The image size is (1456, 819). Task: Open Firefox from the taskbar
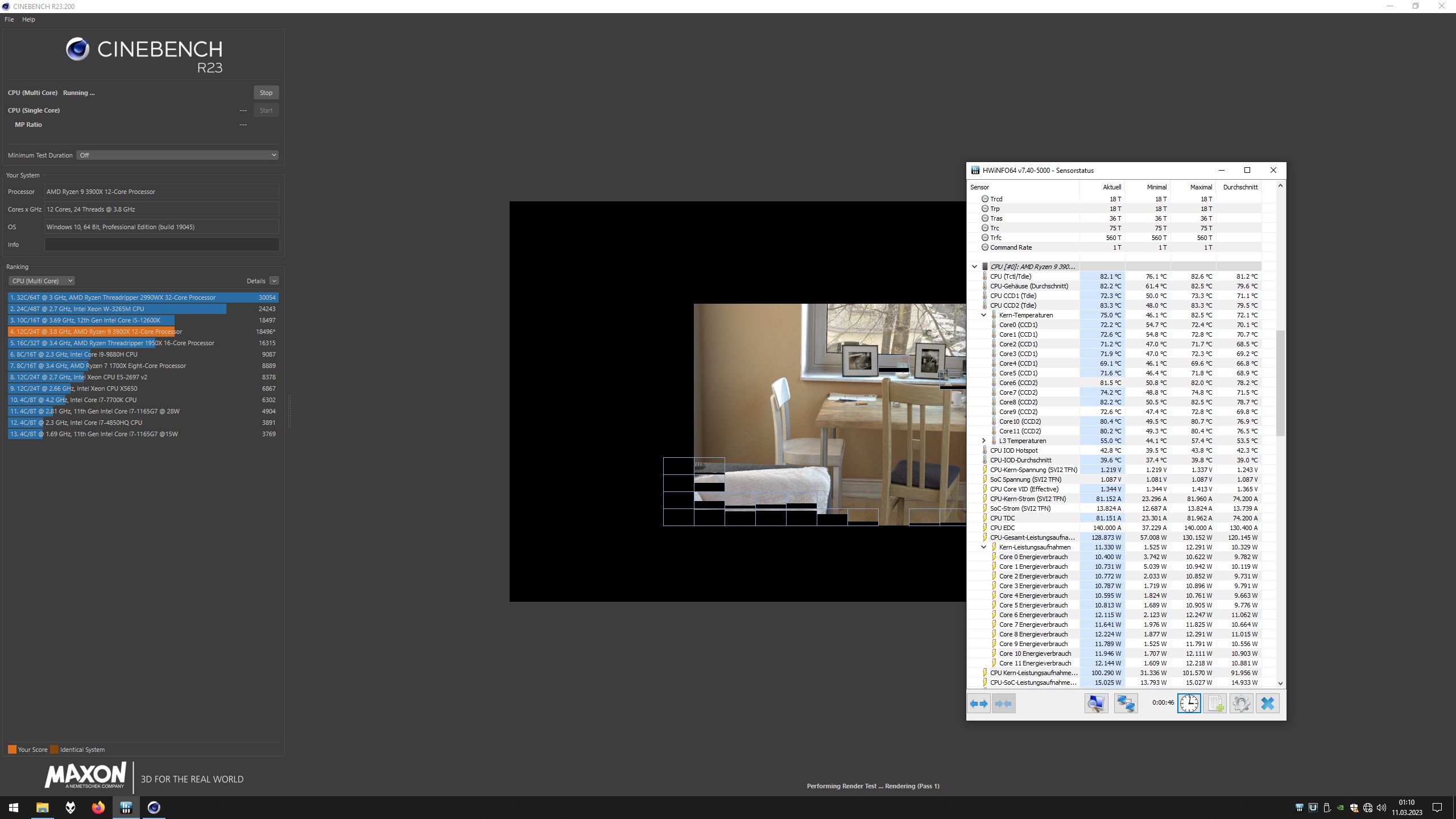coord(98,807)
